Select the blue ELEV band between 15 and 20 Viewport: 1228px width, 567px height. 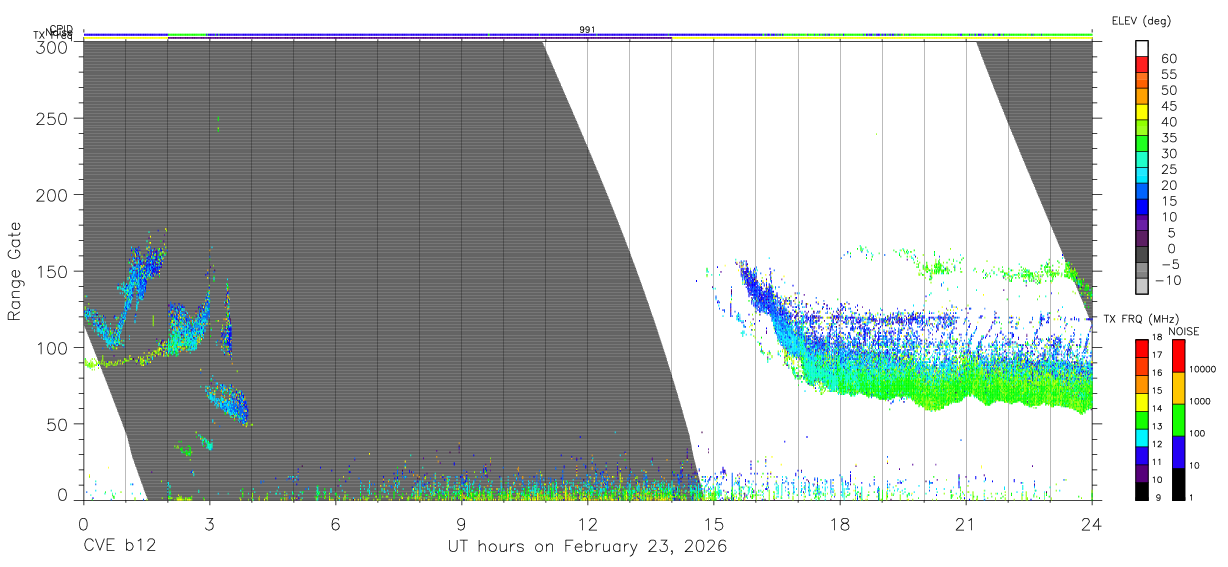coord(1143,192)
